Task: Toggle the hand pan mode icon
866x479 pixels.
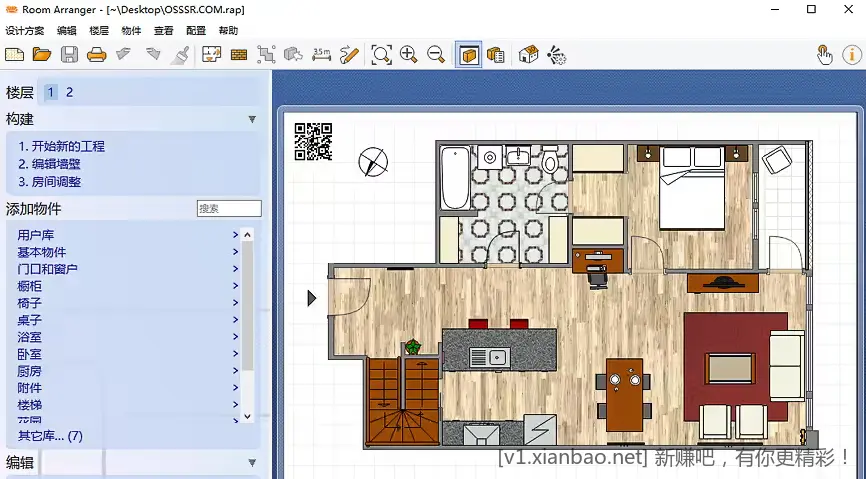Action: (824, 55)
